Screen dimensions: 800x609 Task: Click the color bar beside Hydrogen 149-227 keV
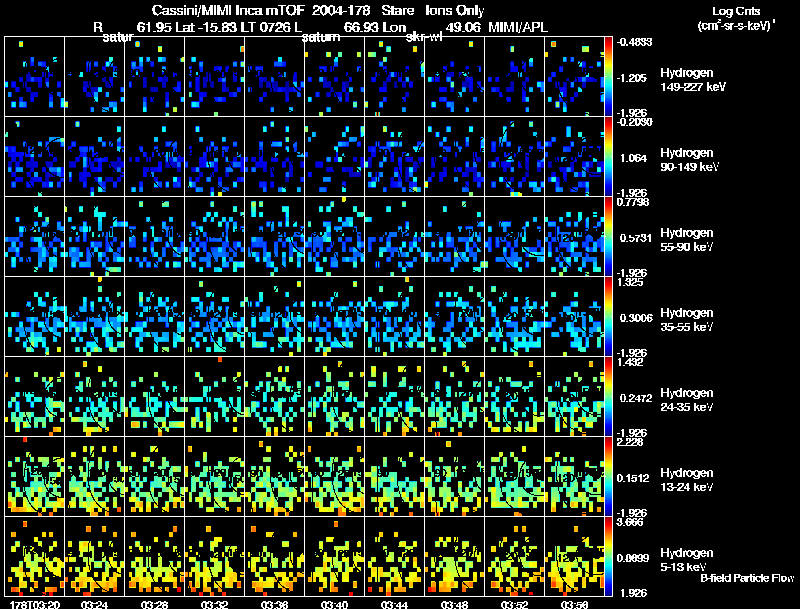click(610, 77)
